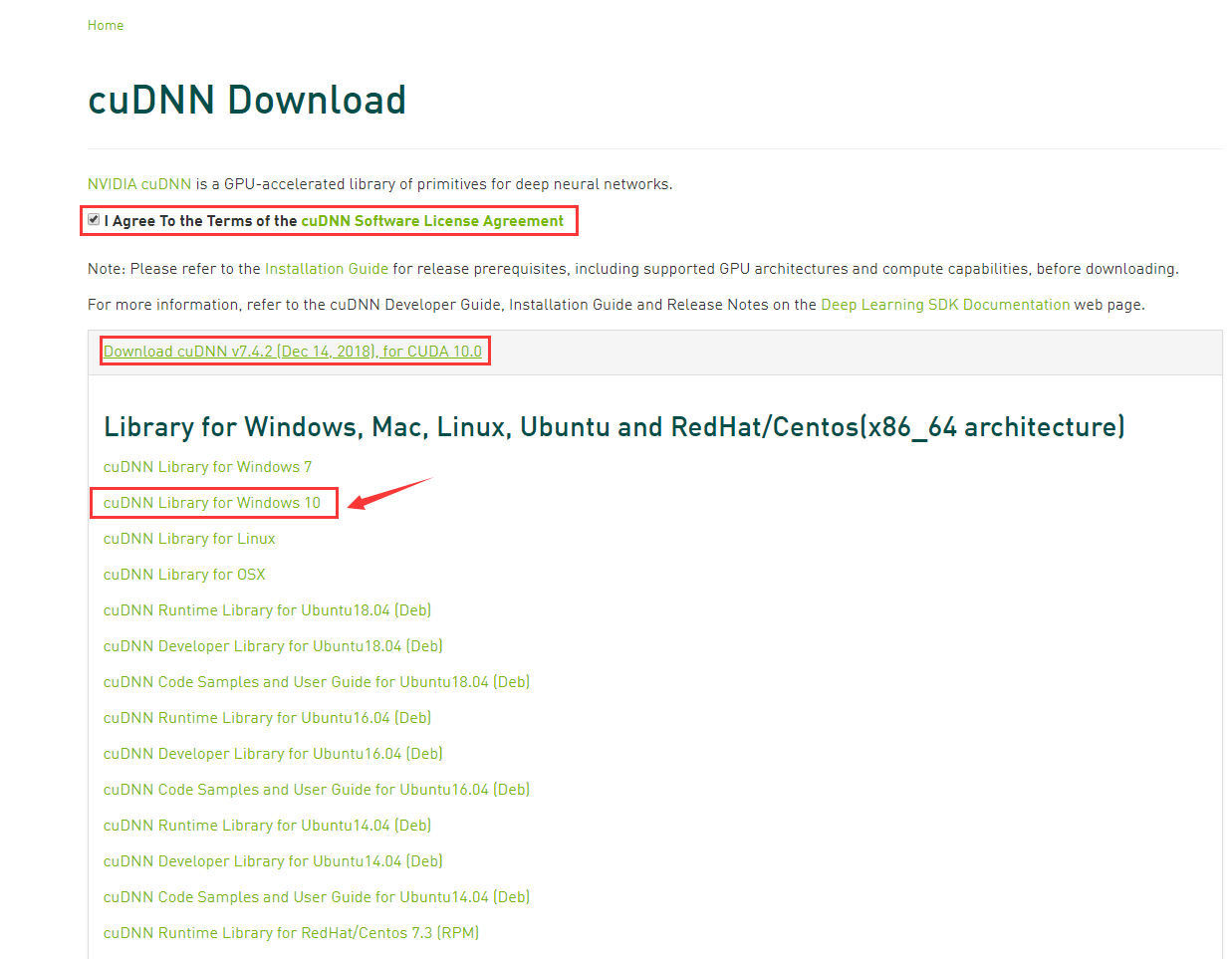Download cuDNN Runtime Library for Ubuntu16.04

pyautogui.click(x=267, y=718)
